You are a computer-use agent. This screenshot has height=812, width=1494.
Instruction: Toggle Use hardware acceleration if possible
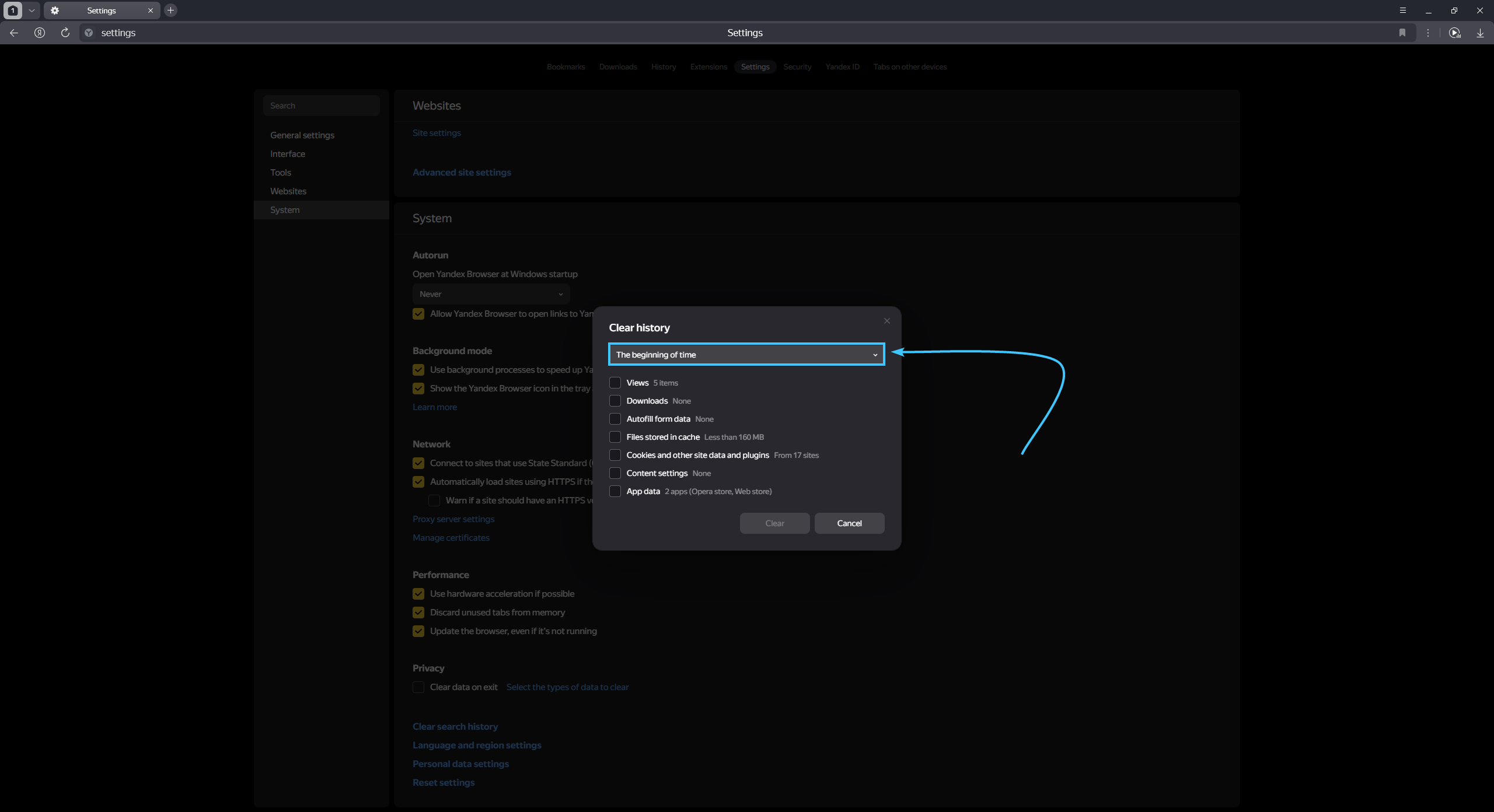tap(418, 594)
